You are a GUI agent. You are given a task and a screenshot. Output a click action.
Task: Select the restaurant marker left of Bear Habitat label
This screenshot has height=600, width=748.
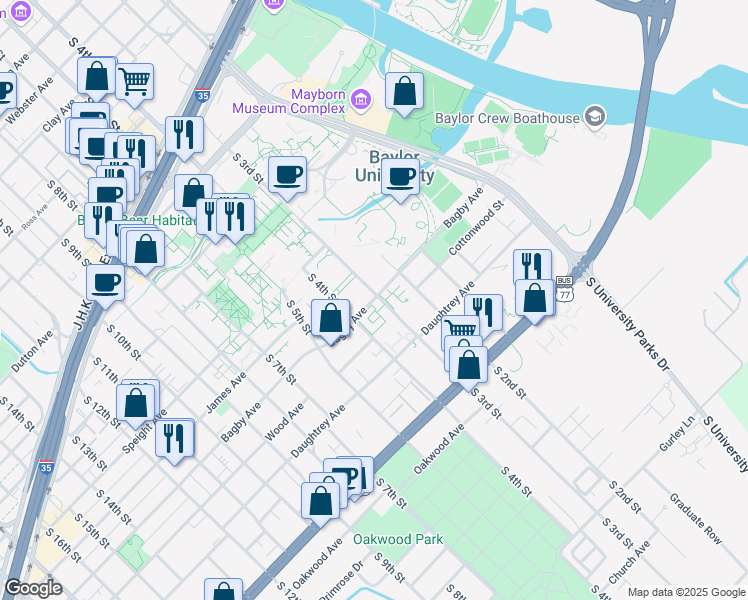[99, 220]
